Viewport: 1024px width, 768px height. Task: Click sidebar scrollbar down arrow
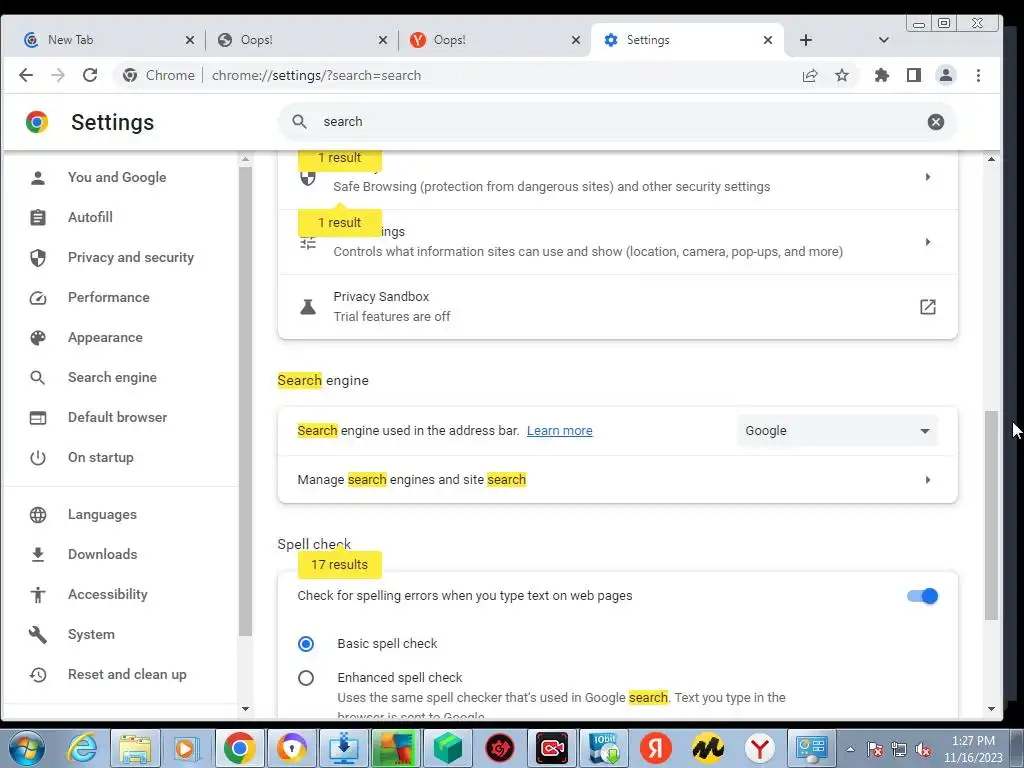pyautogui.click(x=246, y=709)
